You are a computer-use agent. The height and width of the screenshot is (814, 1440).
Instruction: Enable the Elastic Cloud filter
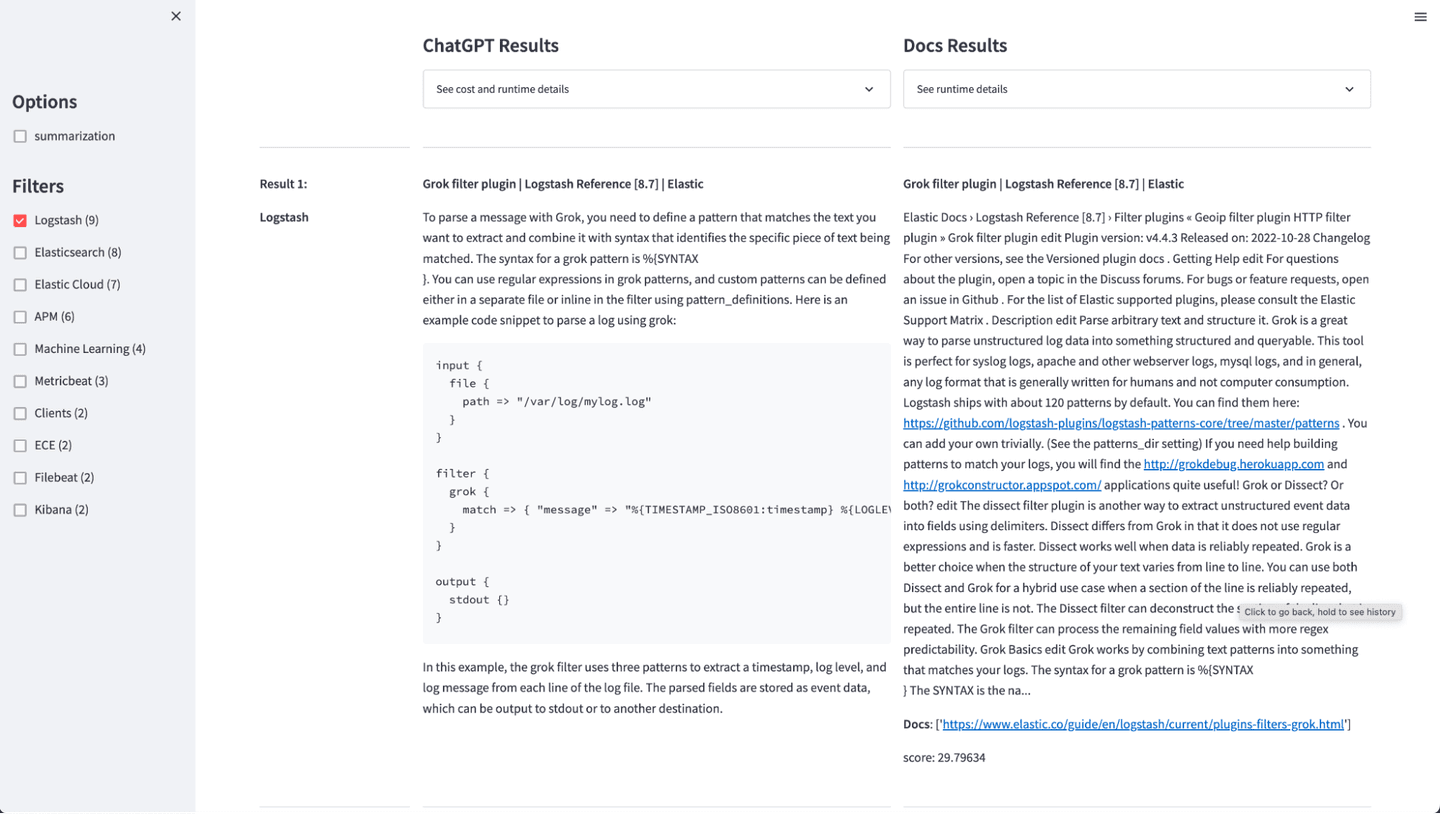pyautogui.click(x=20, y=285)
